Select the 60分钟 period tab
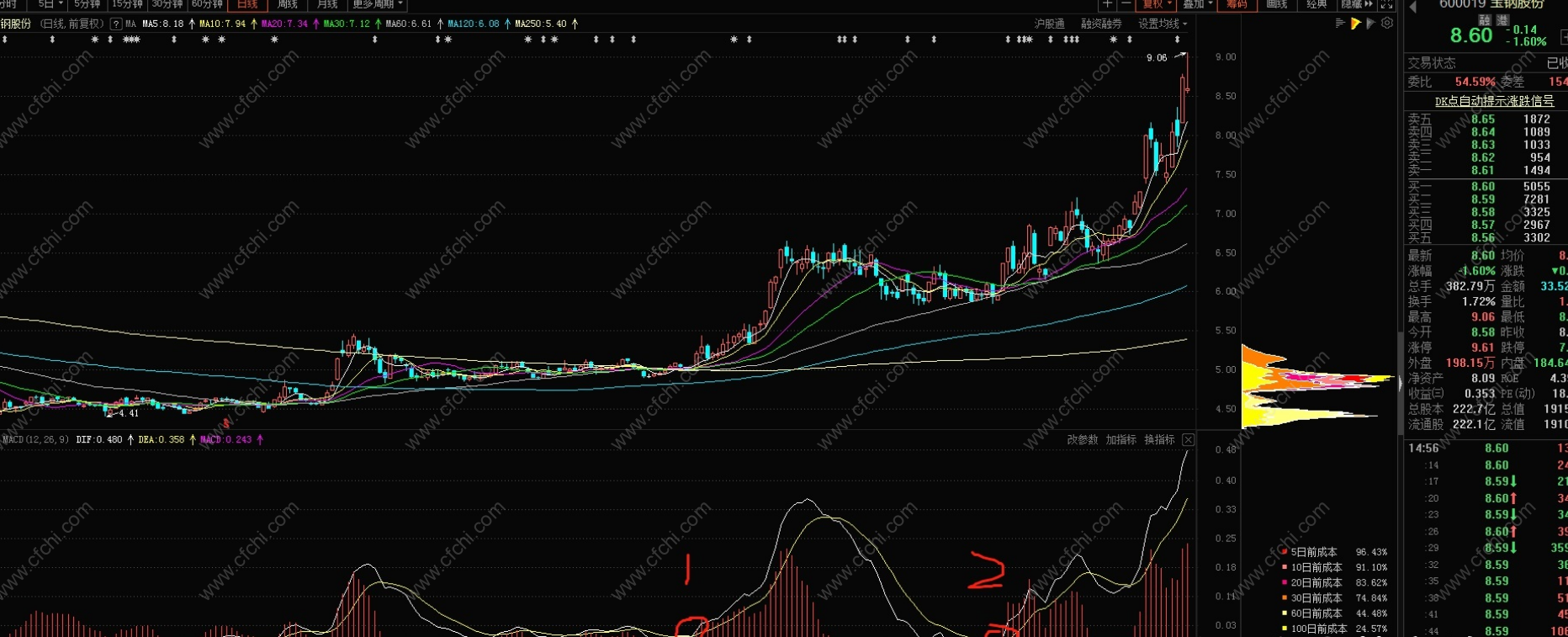Viewport: 1568px width, 637px height. (x=207, y=4)
